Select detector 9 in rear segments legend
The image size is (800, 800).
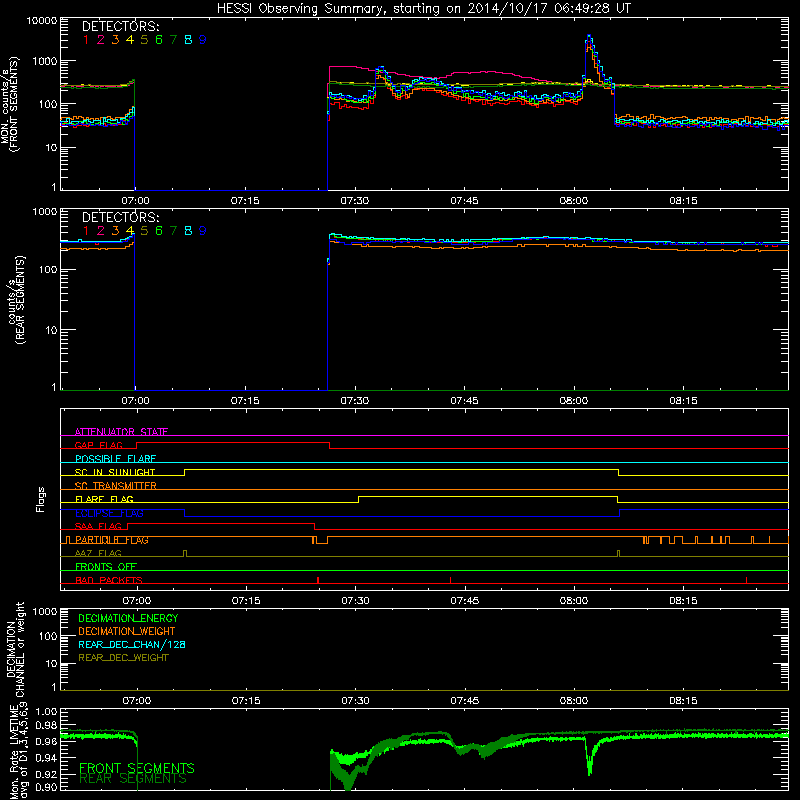[203, 231]
